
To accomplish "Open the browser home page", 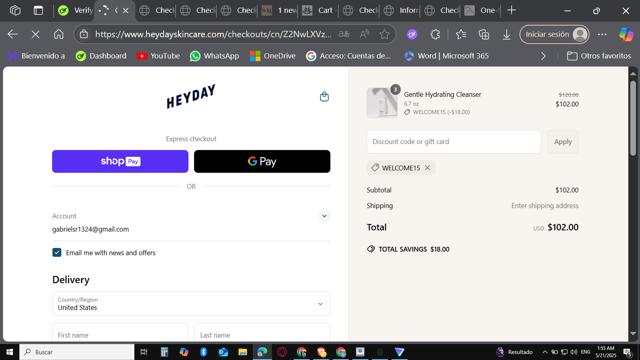I will (x=58, y=34).
